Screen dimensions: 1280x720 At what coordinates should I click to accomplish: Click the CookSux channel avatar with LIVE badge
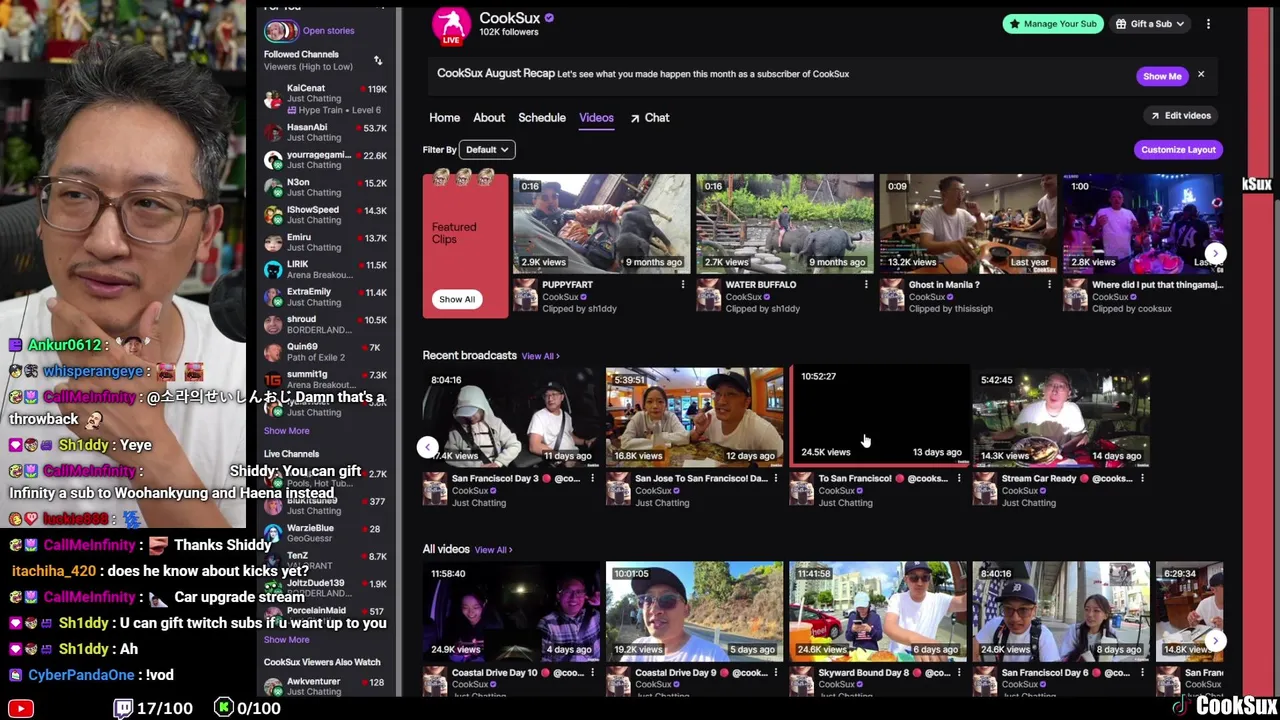coord(451,26)
